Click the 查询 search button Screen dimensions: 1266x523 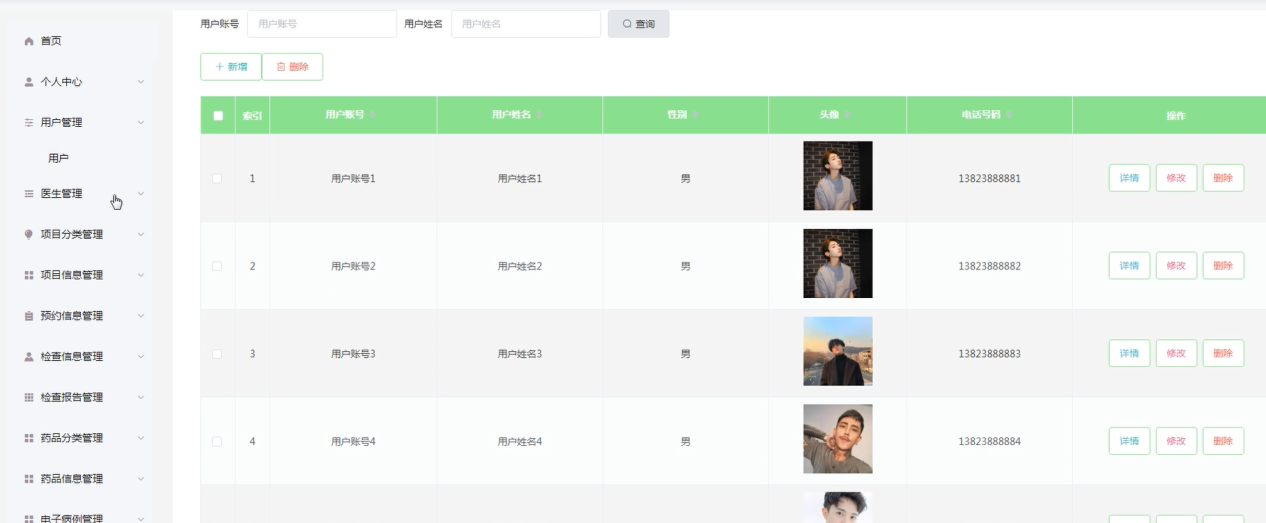[x=638, y=24]
